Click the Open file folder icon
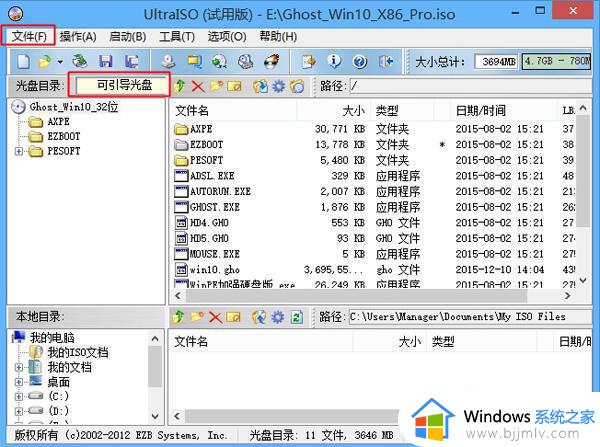 tap(45, 62)
